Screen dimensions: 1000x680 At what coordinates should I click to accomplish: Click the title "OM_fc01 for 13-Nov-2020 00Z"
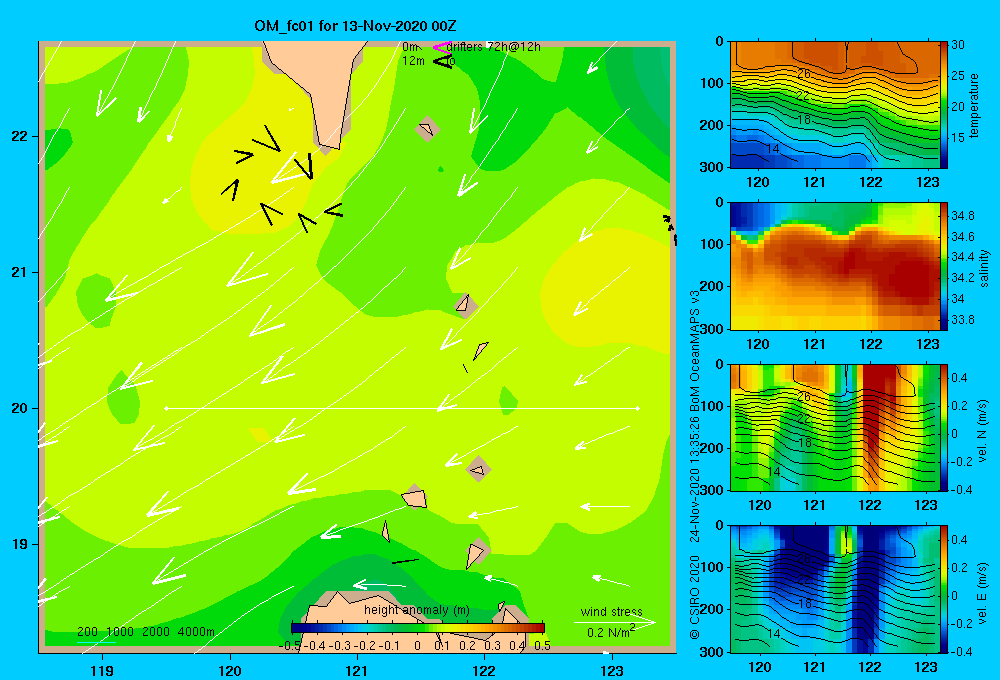355,26
